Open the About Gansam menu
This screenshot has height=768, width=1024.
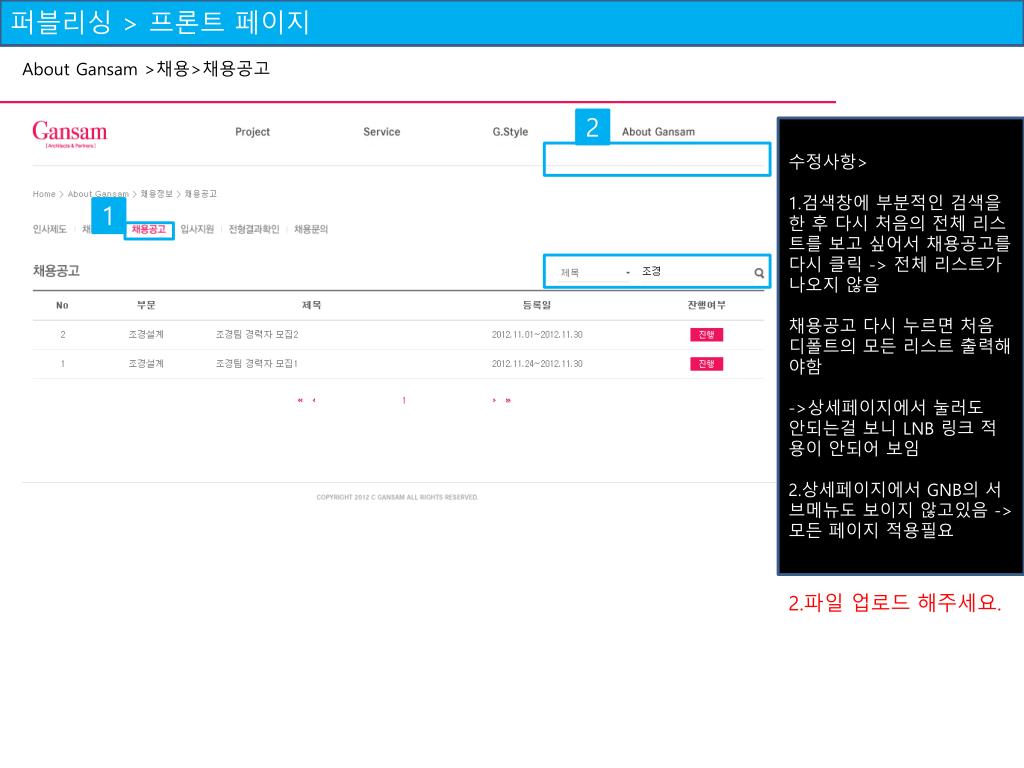pos(658,132)
